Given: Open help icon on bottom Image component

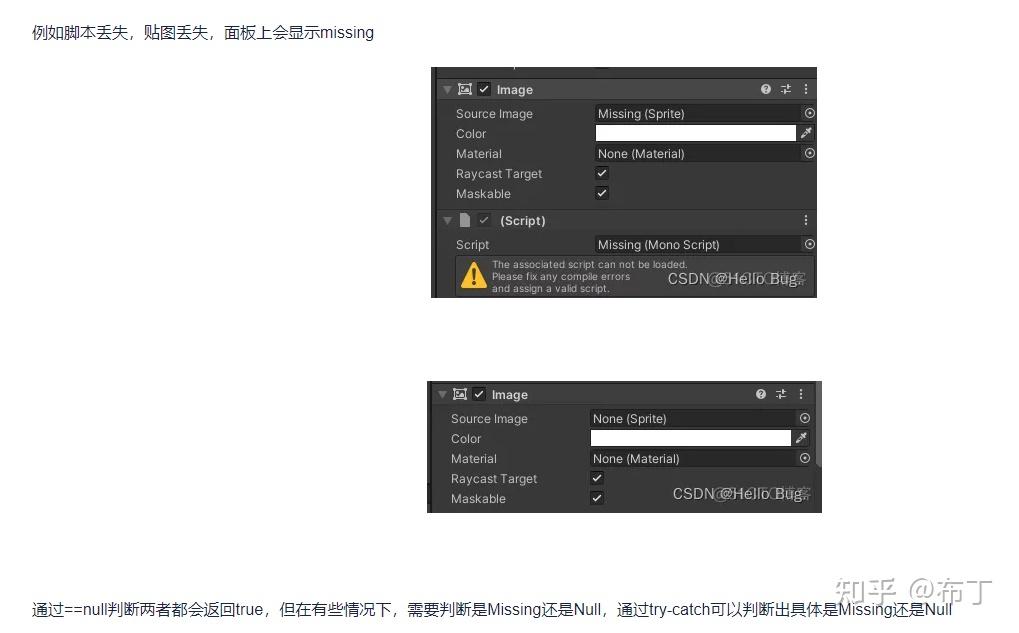Looking at the screenshot, I should 761,394.
